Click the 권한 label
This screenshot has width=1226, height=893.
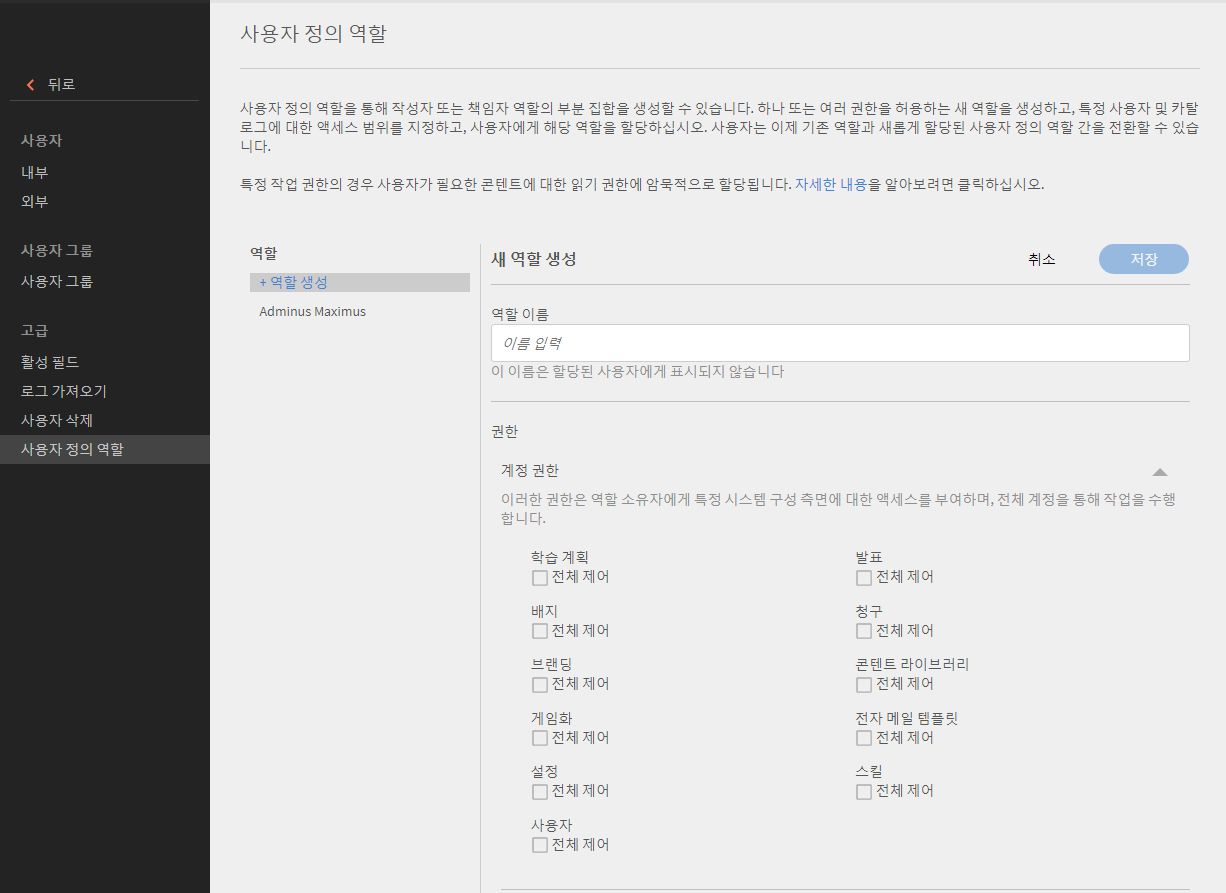point(505,431)
